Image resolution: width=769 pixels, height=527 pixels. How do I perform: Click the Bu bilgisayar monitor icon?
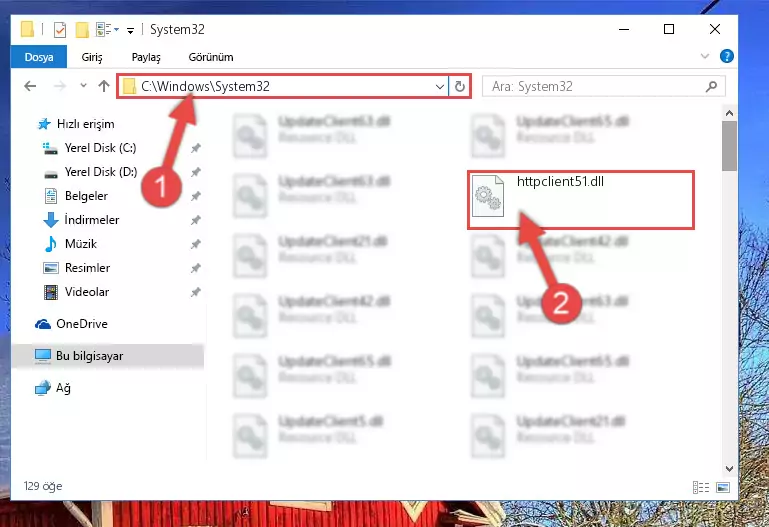[x=43, y=356]
